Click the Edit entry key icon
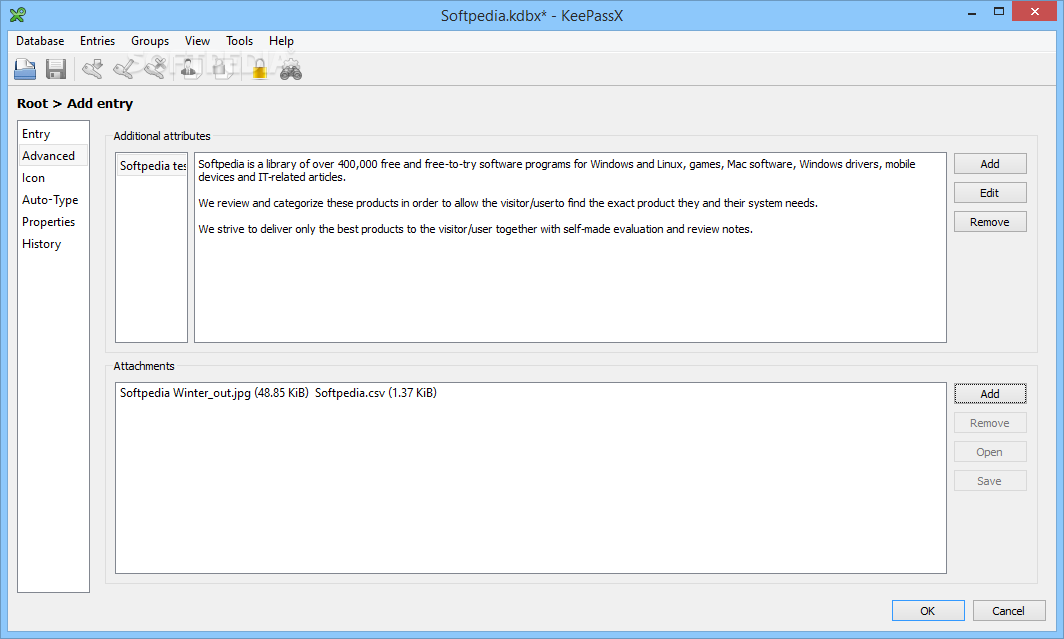The image size is (1064, 639). [124, 69]
